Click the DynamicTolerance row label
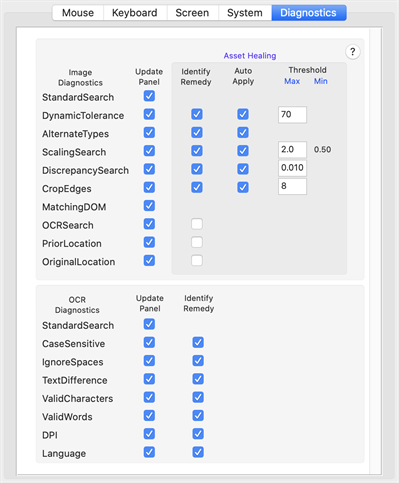399x483 pixels. [83, 116]
